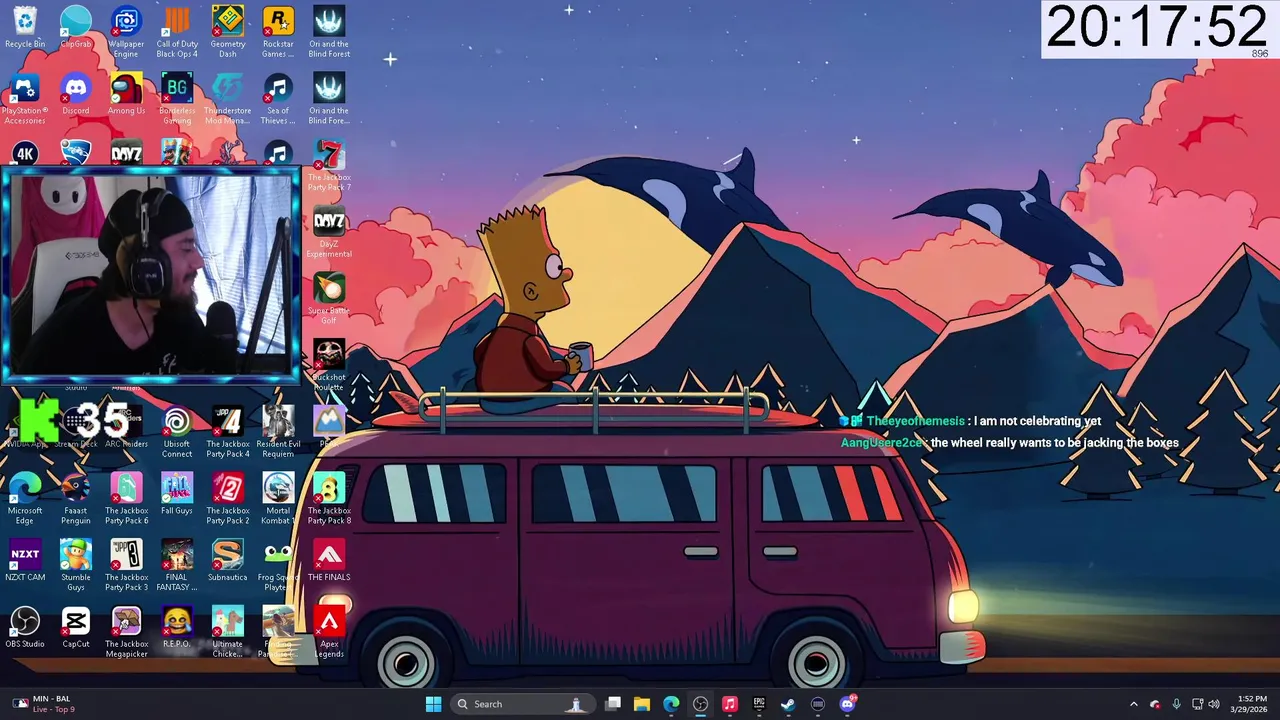Open Epic Games Launcher on taskbar
Viewport: 1280px width, 720px height.
[759, 704]
